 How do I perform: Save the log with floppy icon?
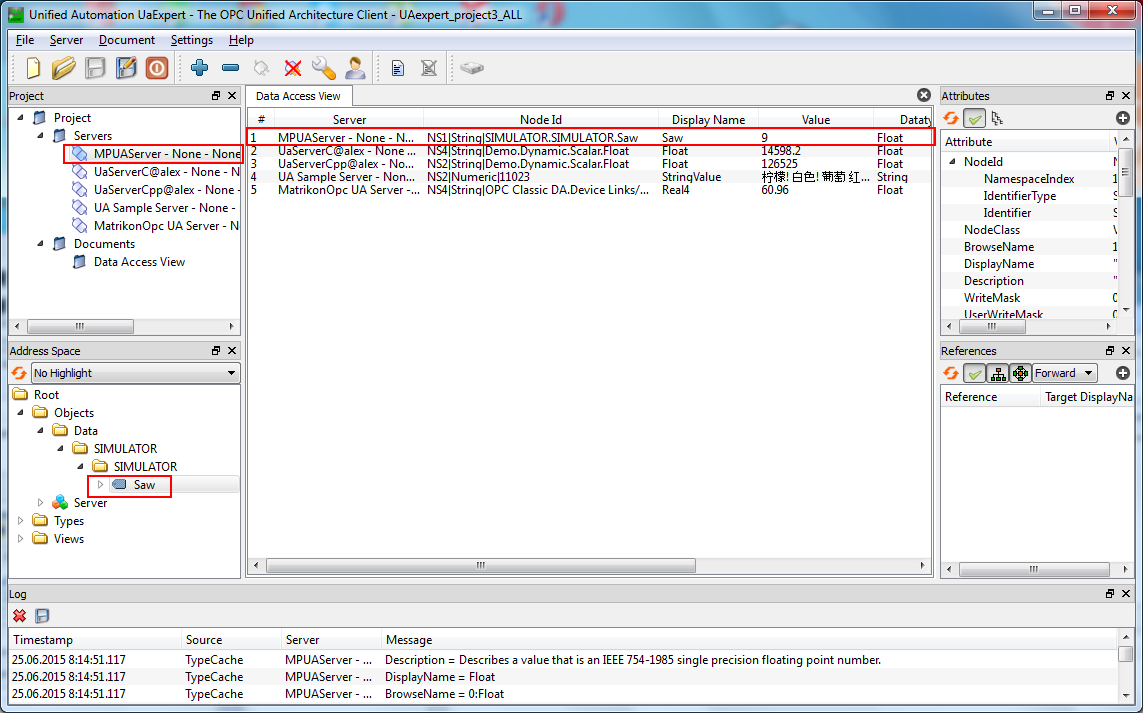42,616
